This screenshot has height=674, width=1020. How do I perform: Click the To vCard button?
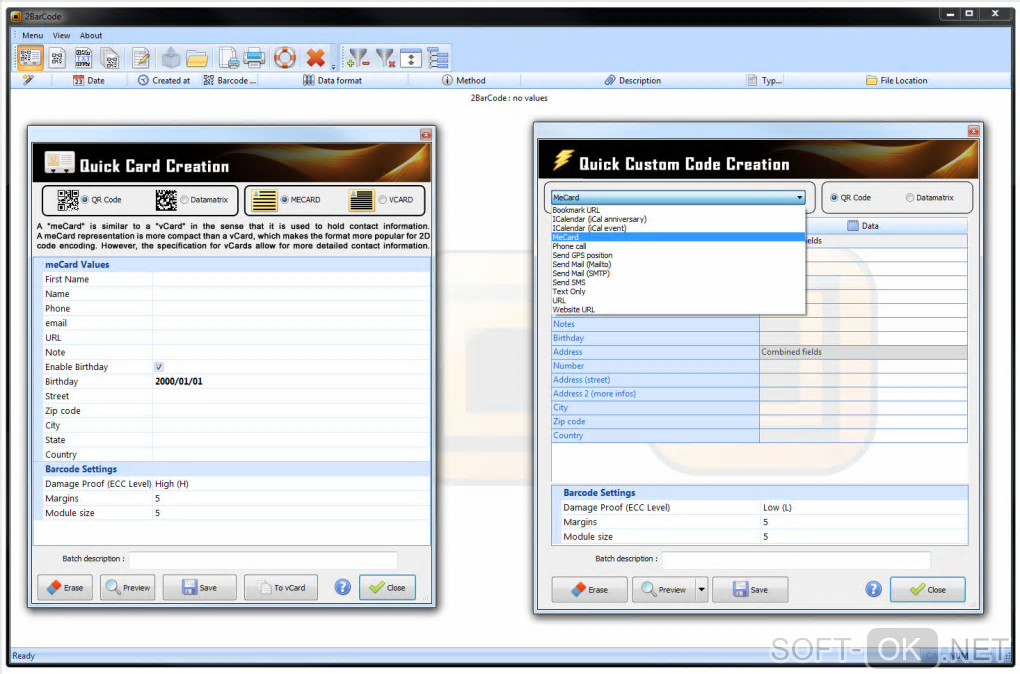[281, 587]
